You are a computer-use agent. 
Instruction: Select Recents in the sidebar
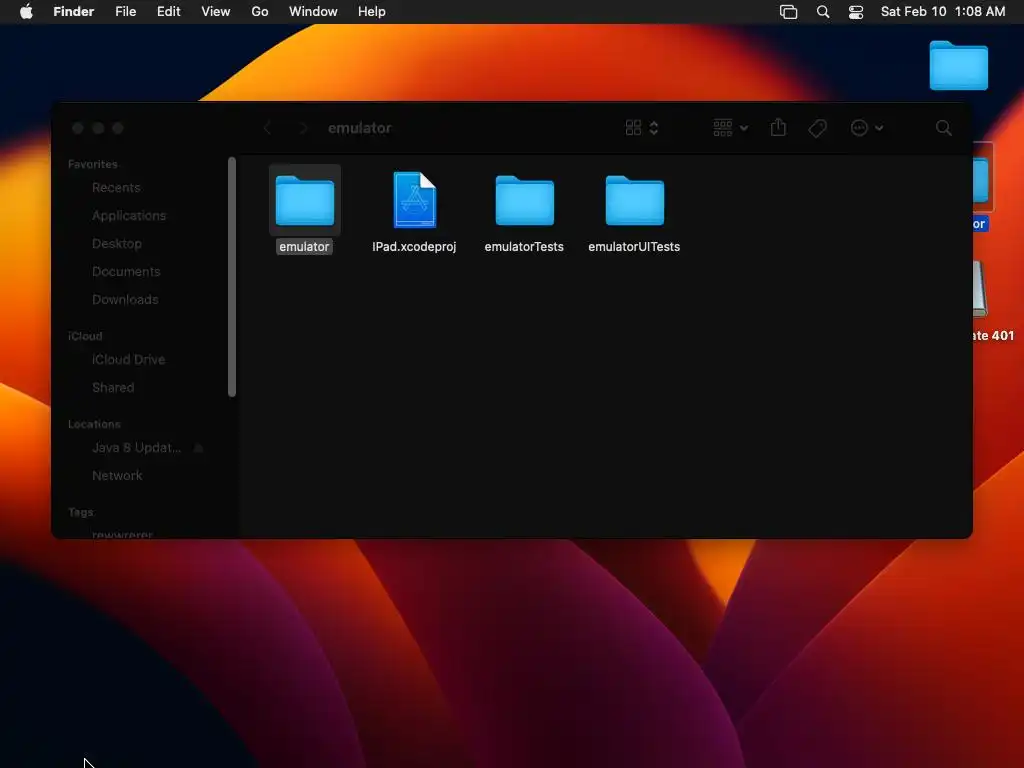116,187
